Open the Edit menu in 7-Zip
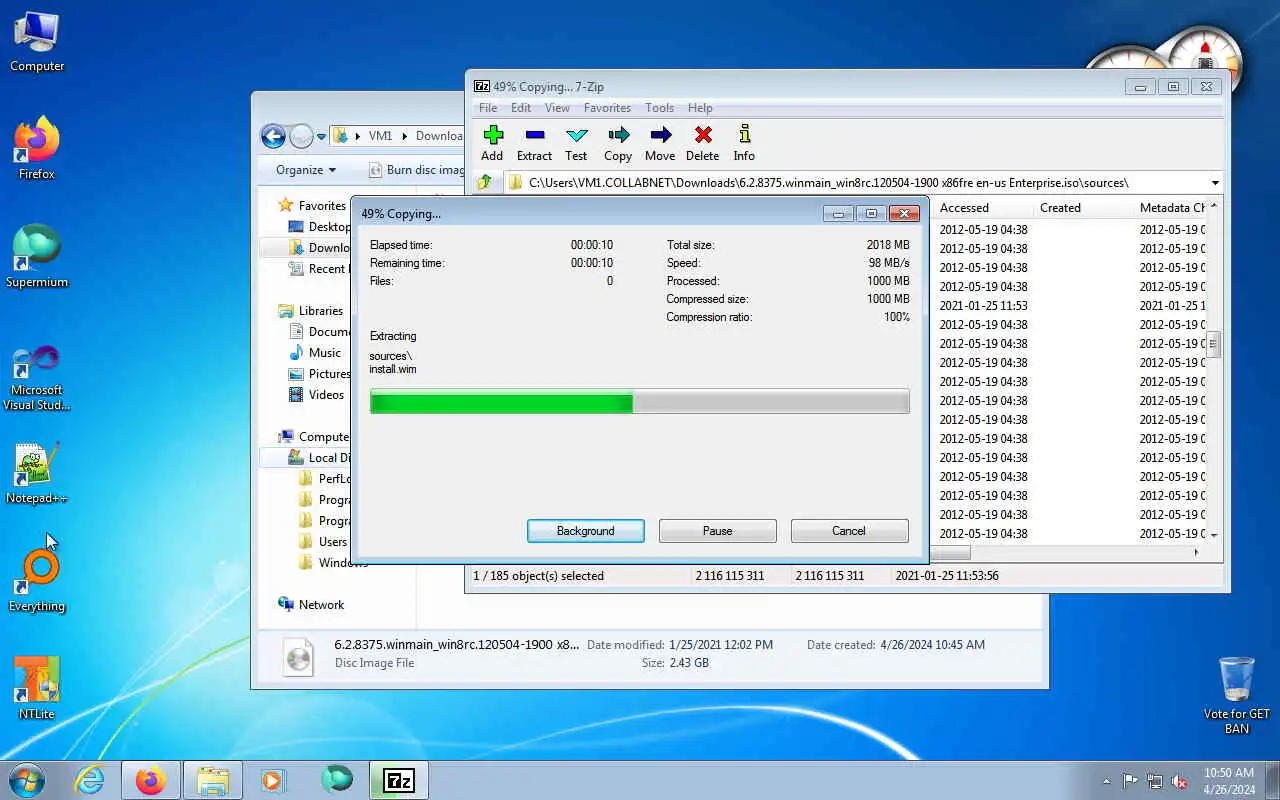 click(521, 108)
